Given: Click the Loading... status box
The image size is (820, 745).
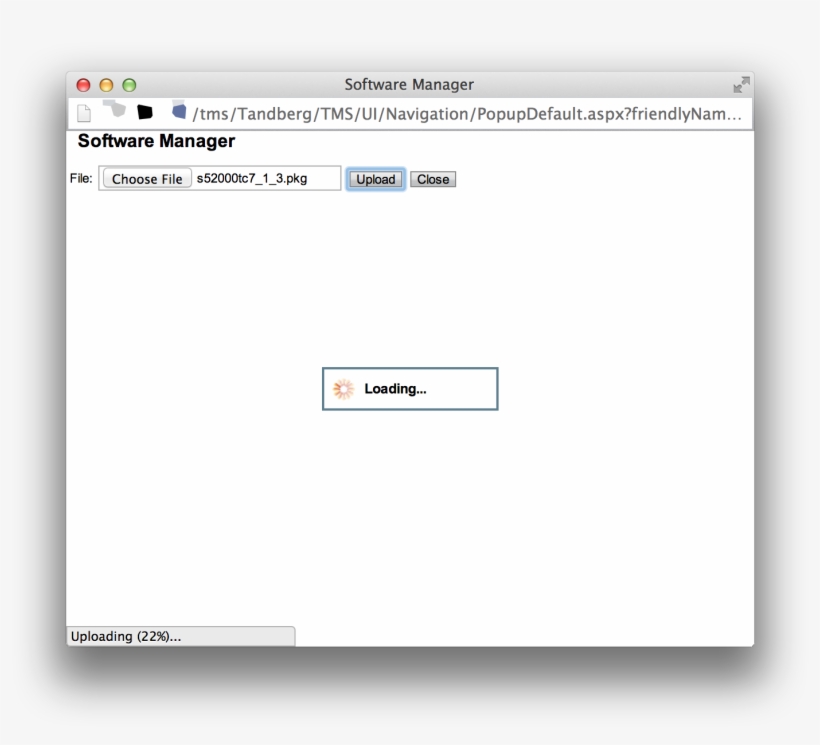Looking at the screenshot, I should click(x=410, y=388).
